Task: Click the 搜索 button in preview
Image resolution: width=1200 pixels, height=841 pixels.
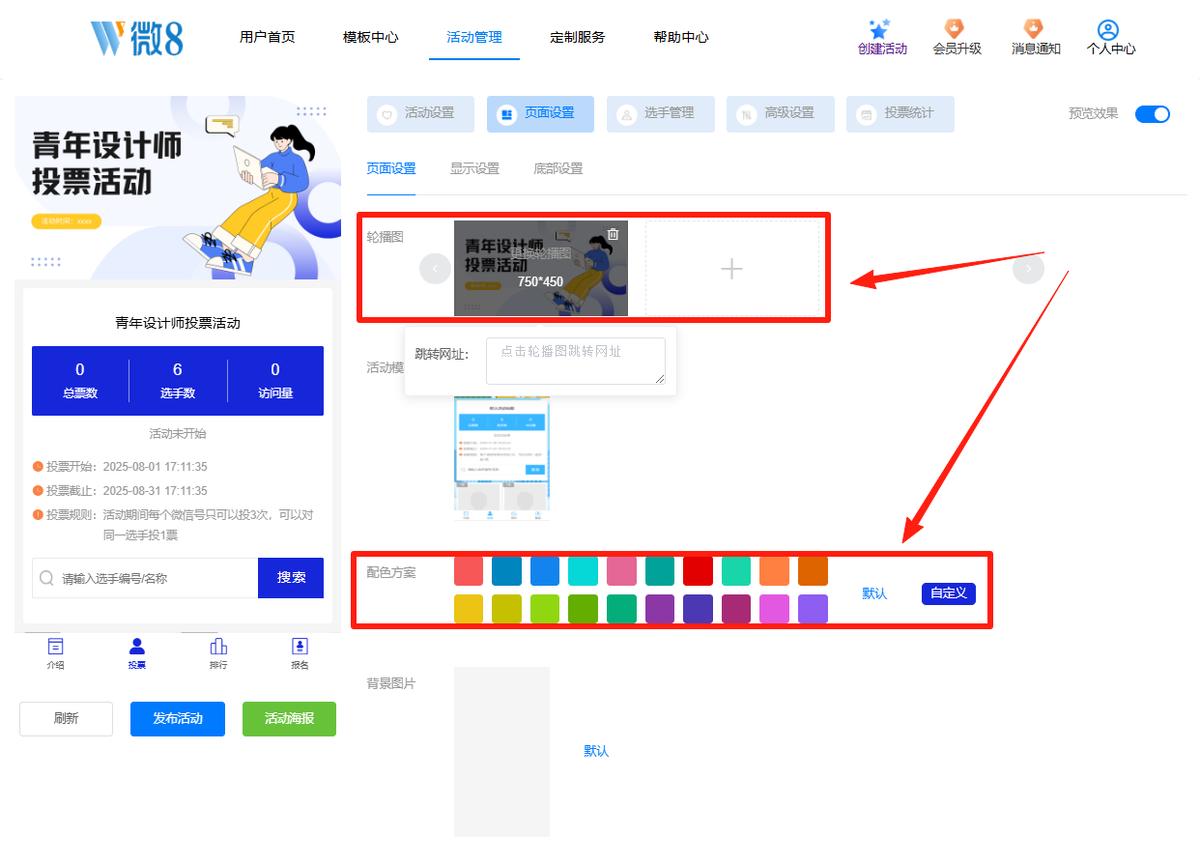Action: pyautogui.click(x=291, y=578)
